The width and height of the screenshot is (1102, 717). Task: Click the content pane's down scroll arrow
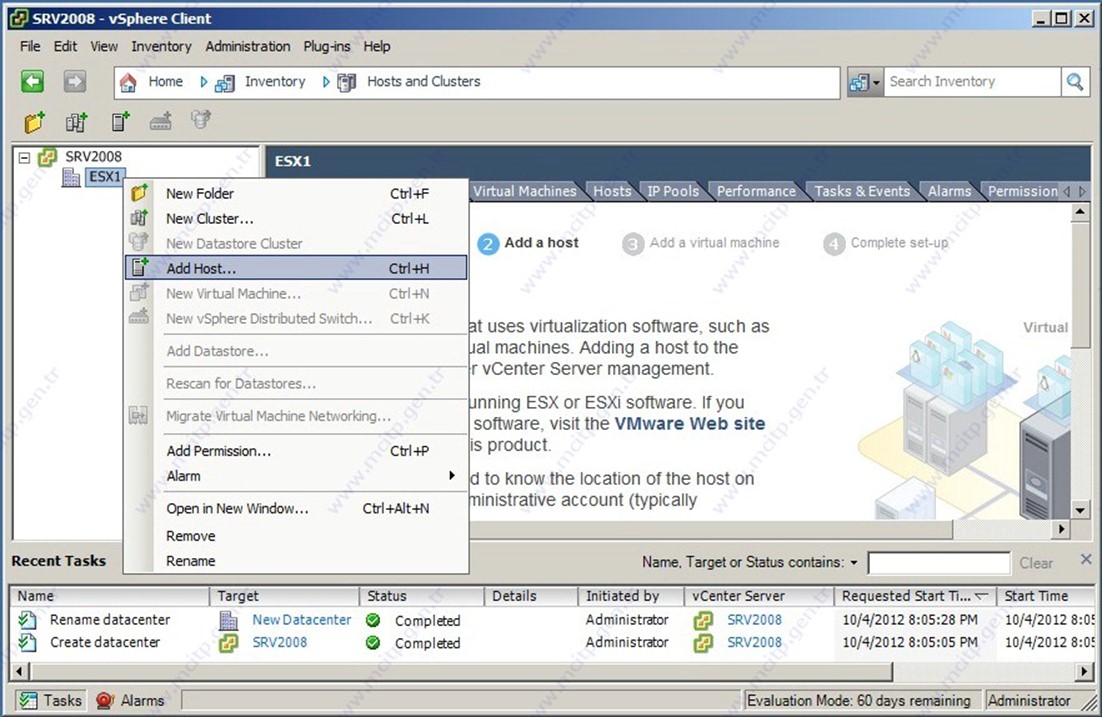1081,510
